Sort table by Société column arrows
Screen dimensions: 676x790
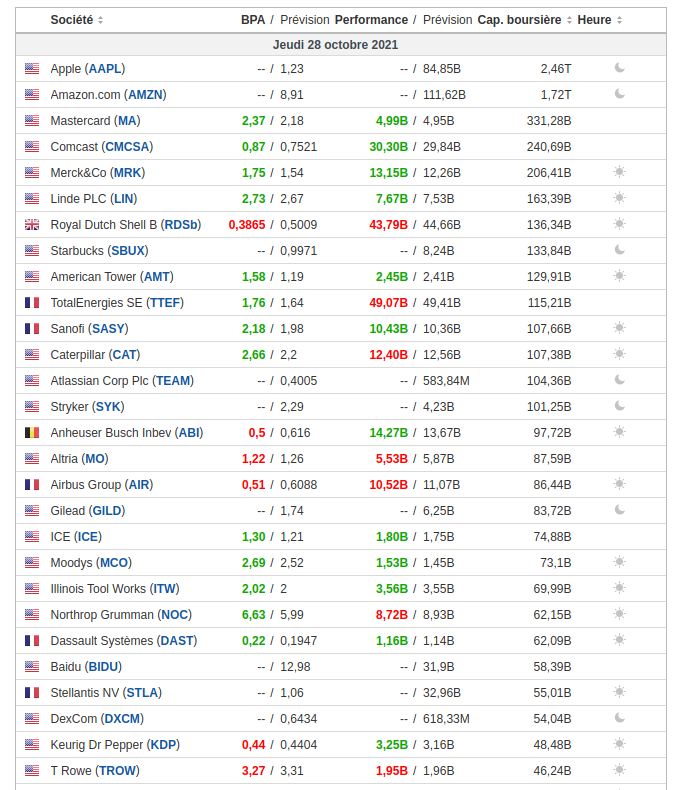pyautogui.click(x=101, y=21)
